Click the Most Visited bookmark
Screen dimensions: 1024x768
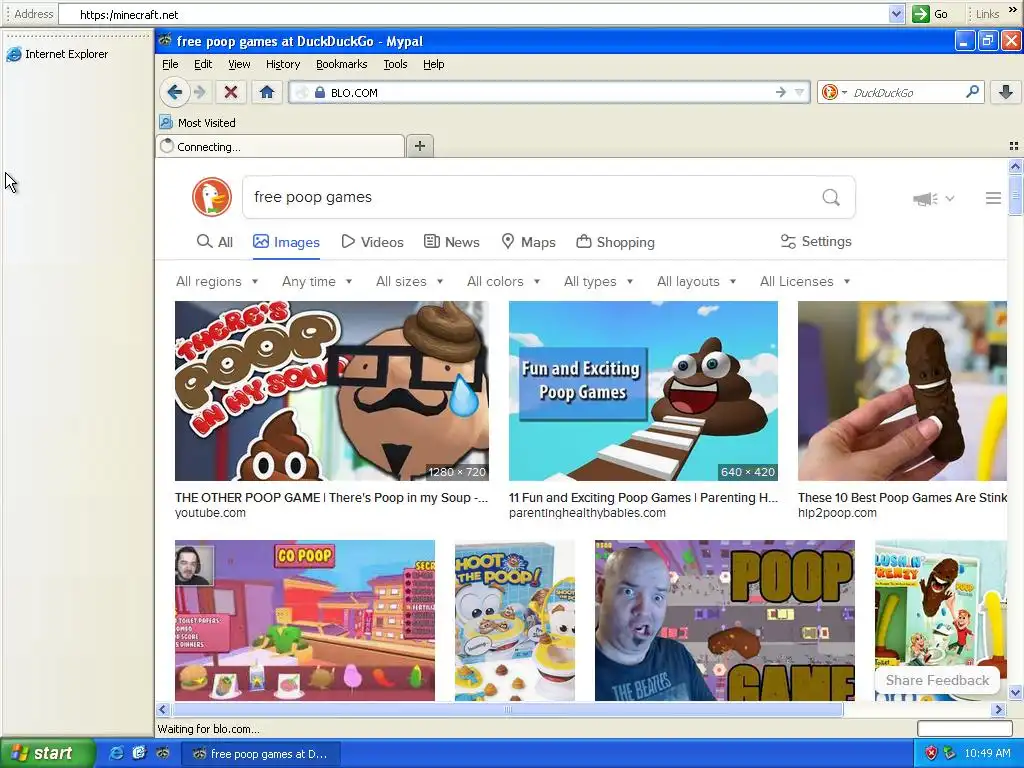[x=198, y=123]
